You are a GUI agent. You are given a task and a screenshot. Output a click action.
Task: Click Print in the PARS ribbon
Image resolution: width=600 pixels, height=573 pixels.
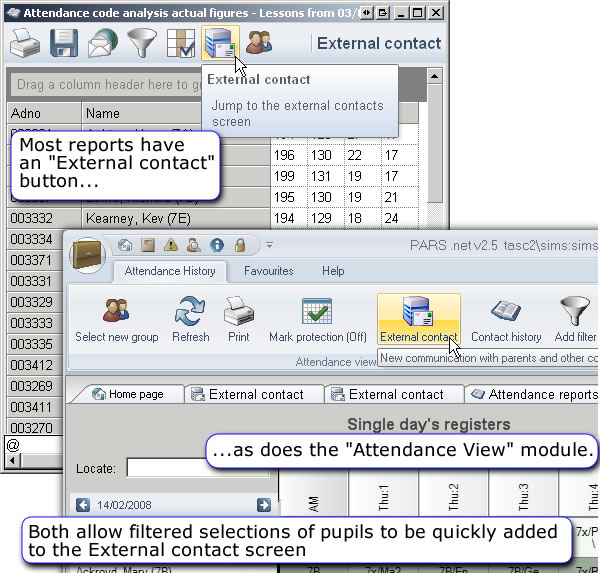[238, 319]
